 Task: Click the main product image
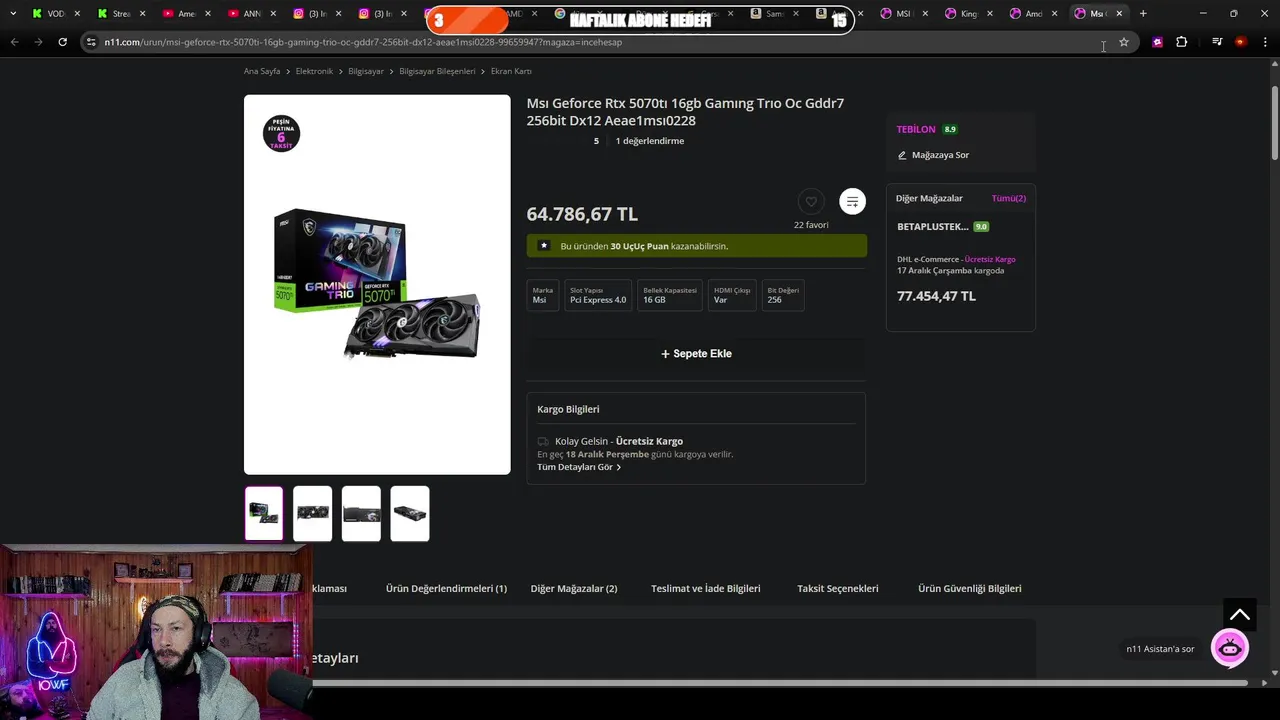[377, 284]
